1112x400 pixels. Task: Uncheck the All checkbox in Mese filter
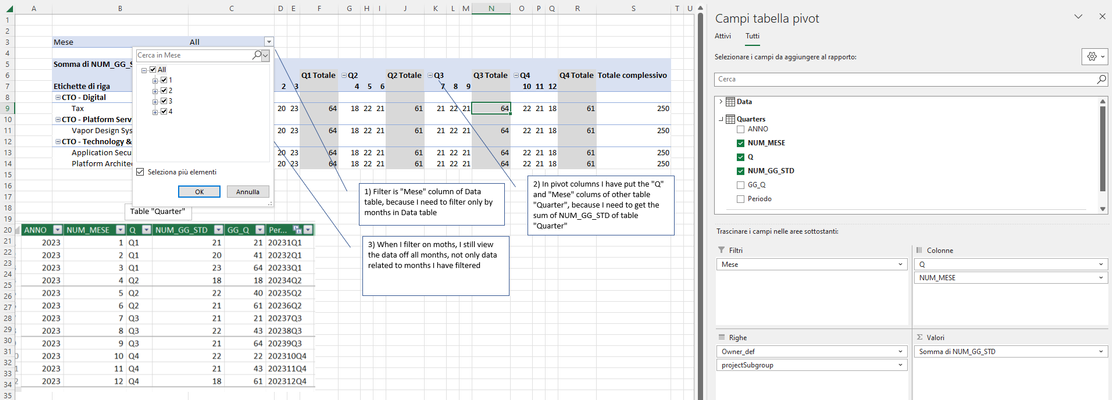[152, 70]
